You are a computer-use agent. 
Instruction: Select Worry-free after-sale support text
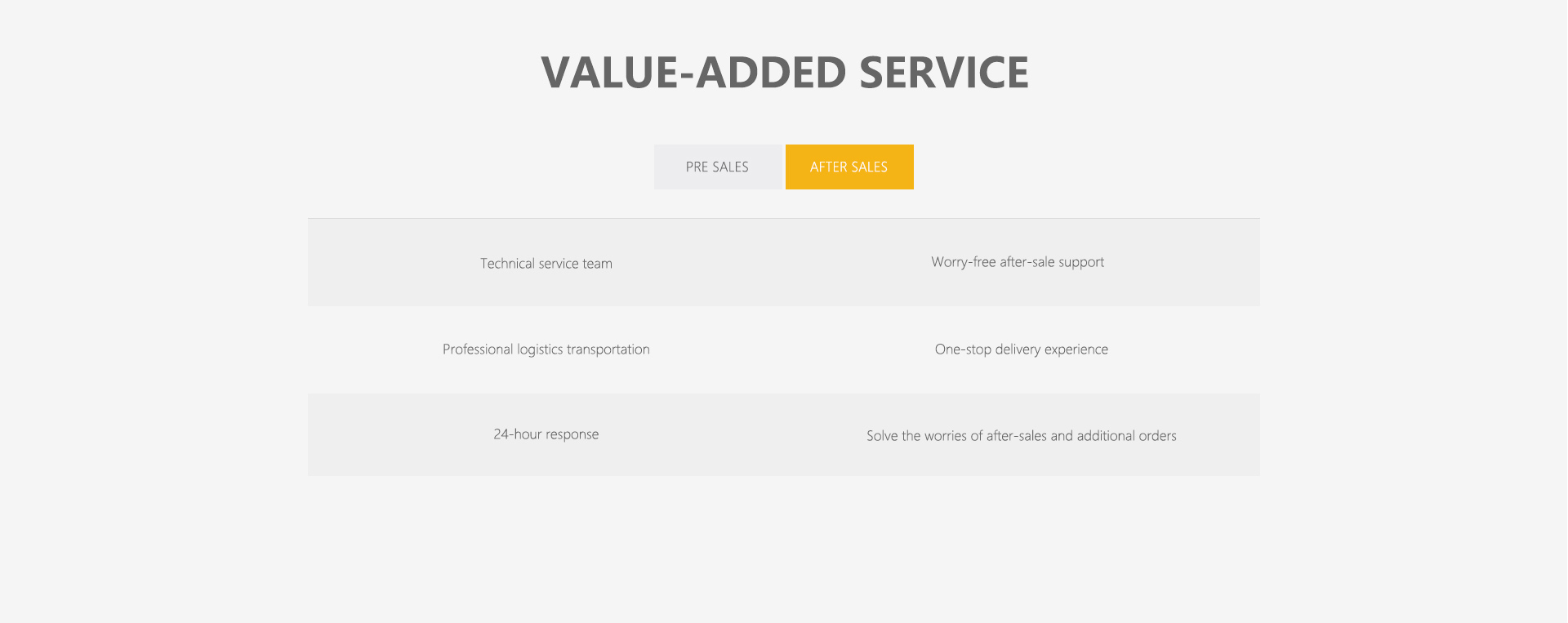pyautogui.click(x=1017, y=262)
